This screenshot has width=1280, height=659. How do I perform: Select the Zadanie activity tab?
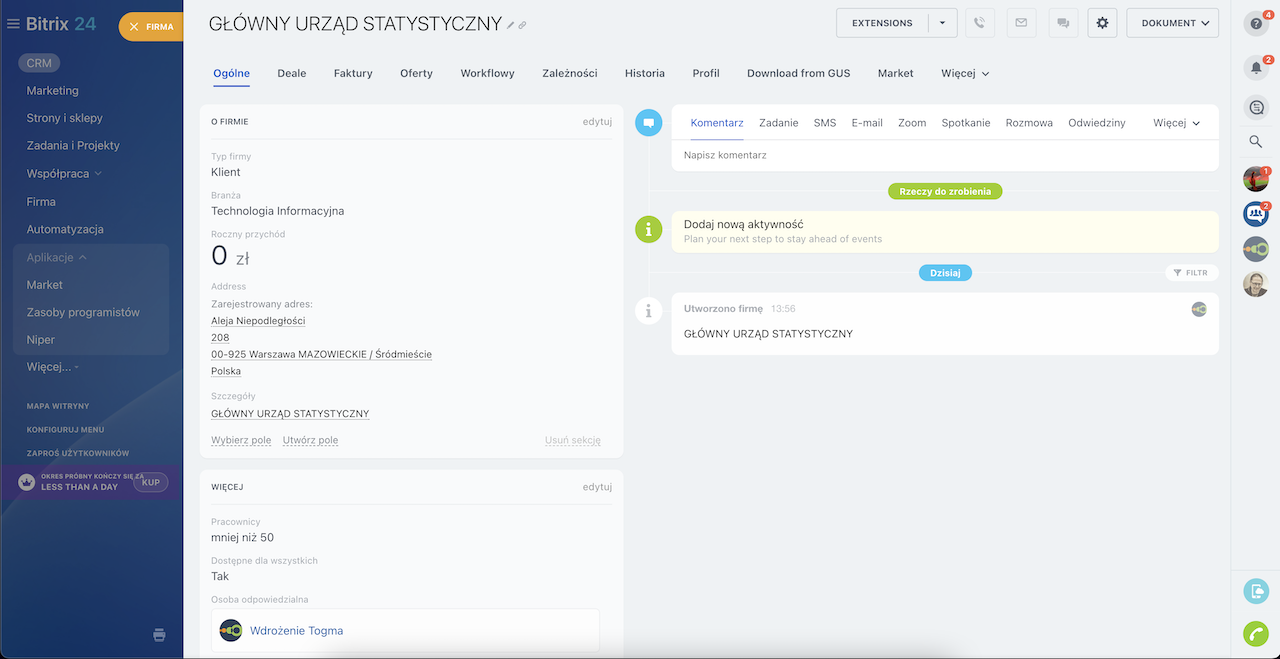[x=778, y=123]
